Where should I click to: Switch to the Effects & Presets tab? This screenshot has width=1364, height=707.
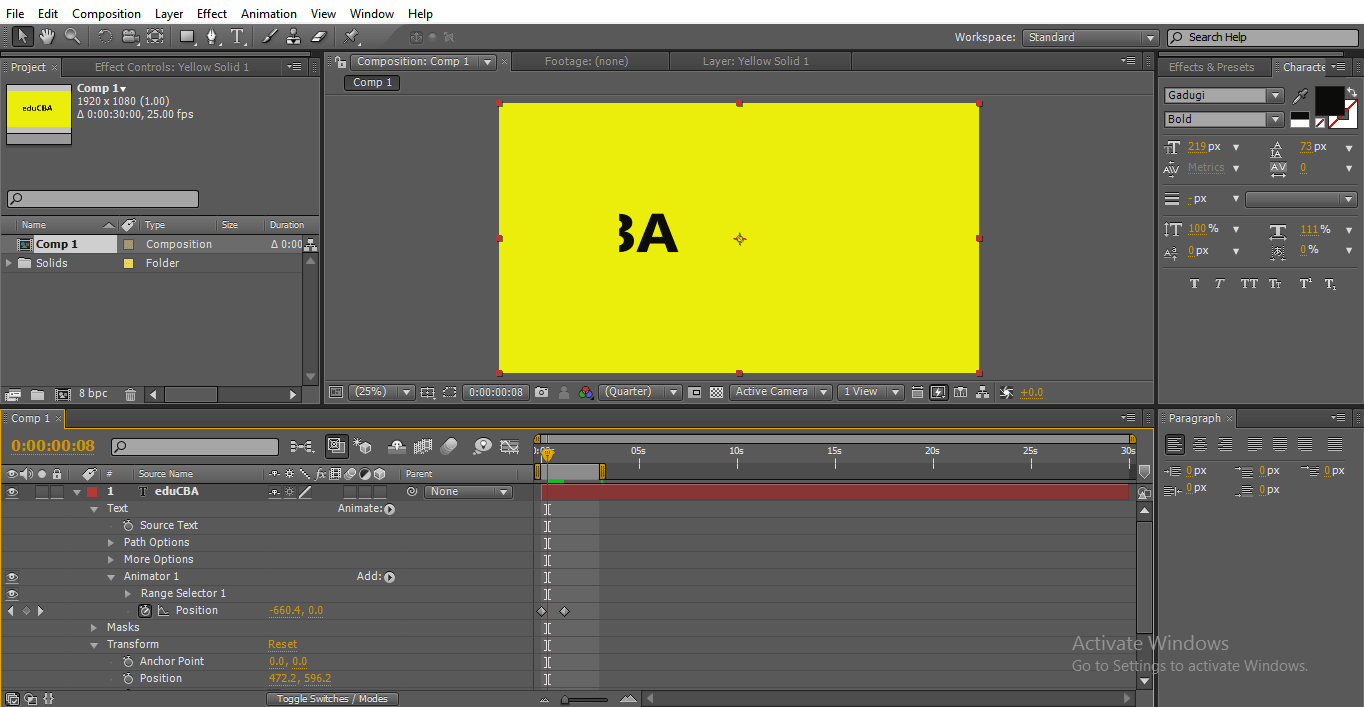click(1211, 67)
